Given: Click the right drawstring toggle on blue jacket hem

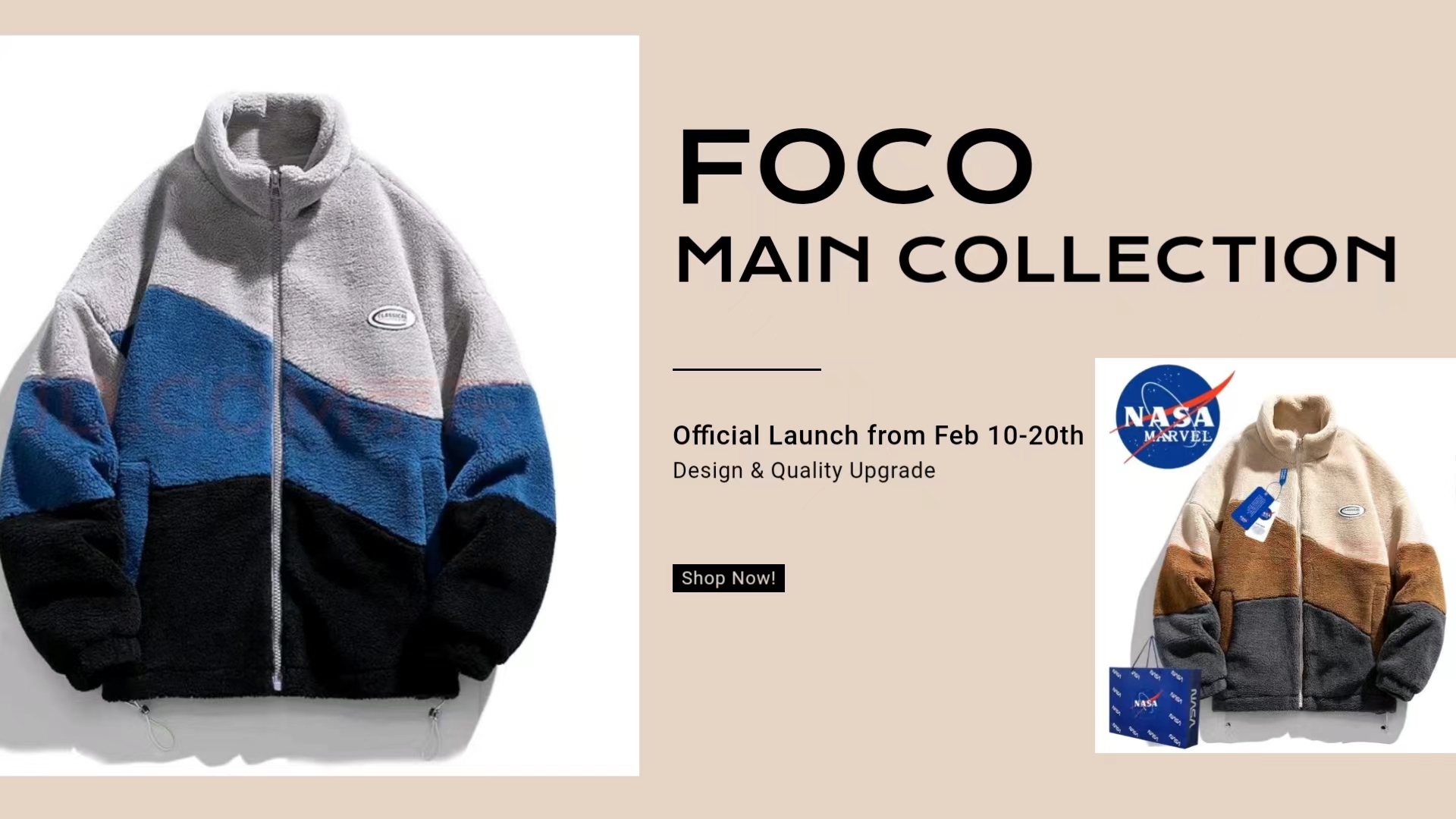Looking at the screenshot, I should (x=431, y=730).
